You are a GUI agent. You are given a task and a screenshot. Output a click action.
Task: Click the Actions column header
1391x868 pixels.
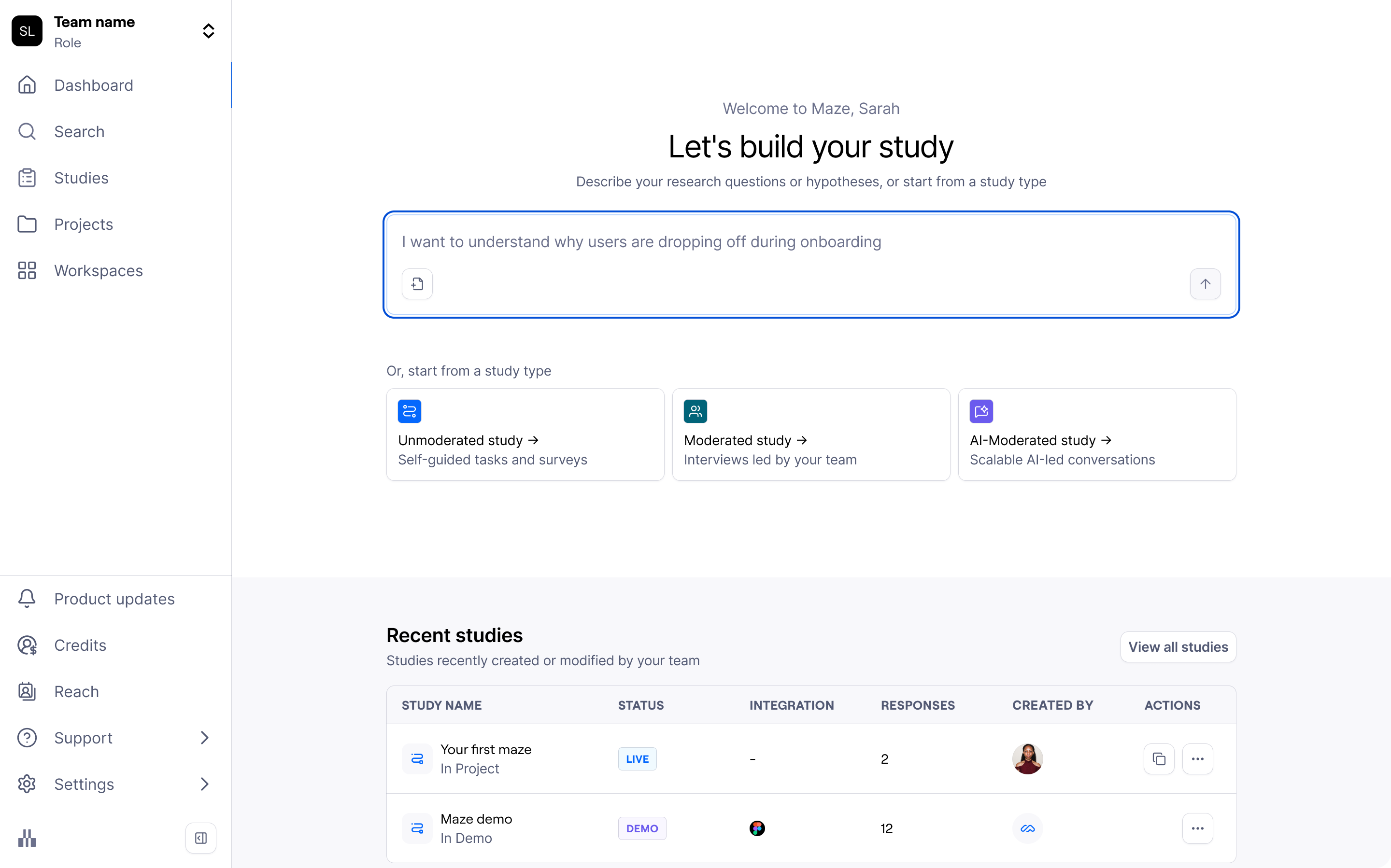point(1172,705)
